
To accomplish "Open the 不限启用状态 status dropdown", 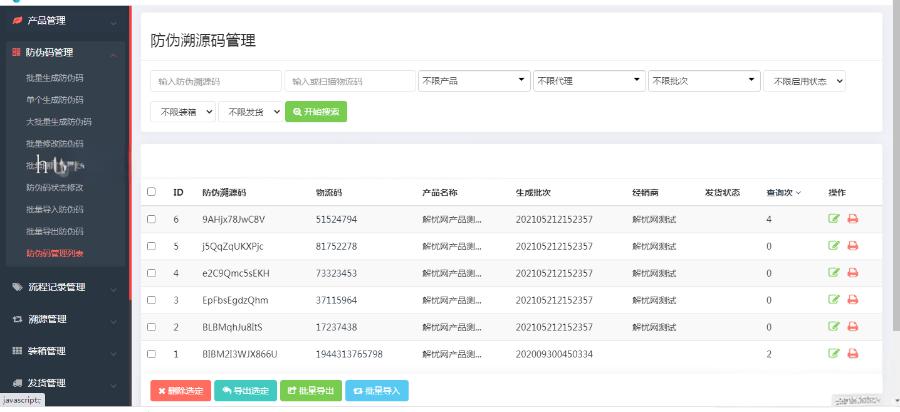I will pyautogui.click(x=805, y=81).
